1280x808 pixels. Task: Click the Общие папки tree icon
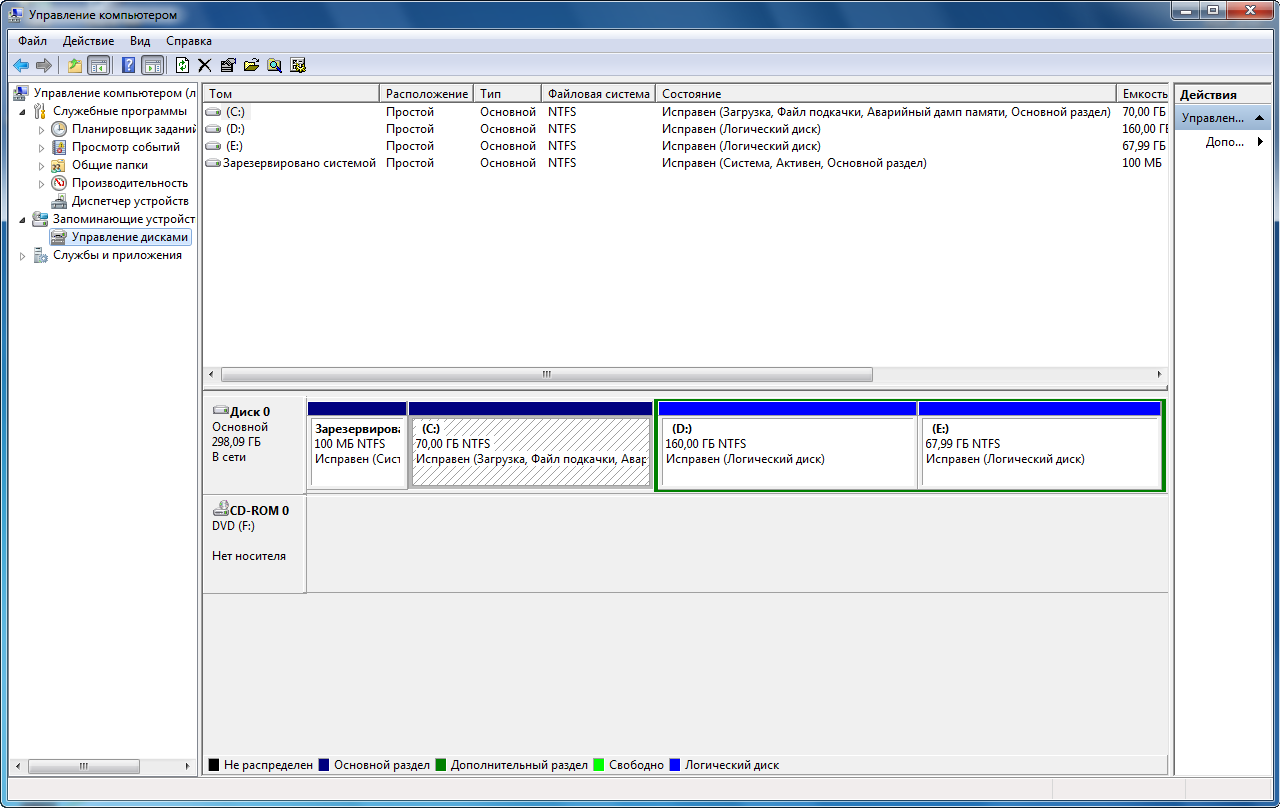[59, 165]
